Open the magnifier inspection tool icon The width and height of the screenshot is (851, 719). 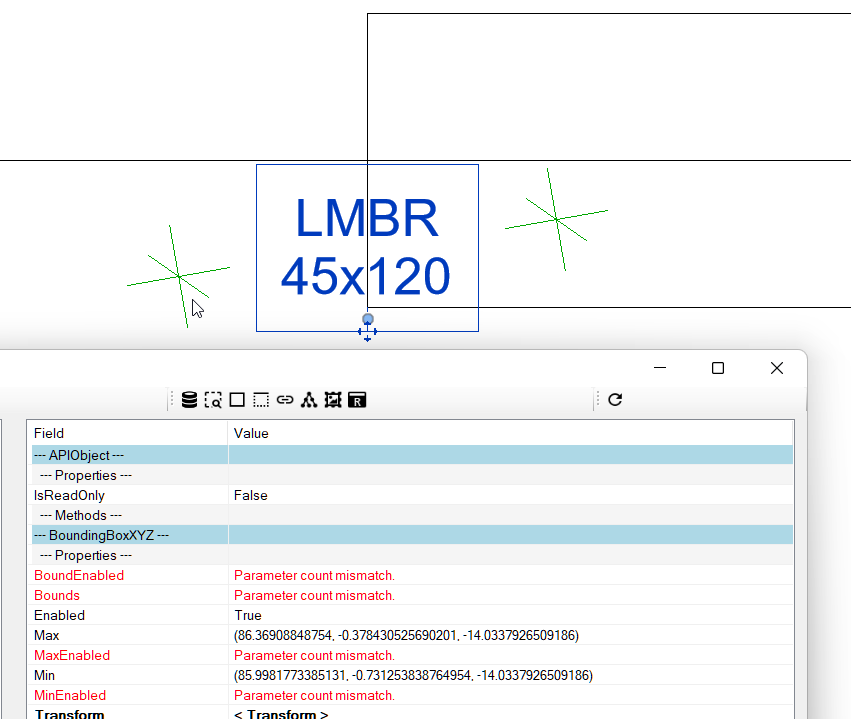coord(213,399)
